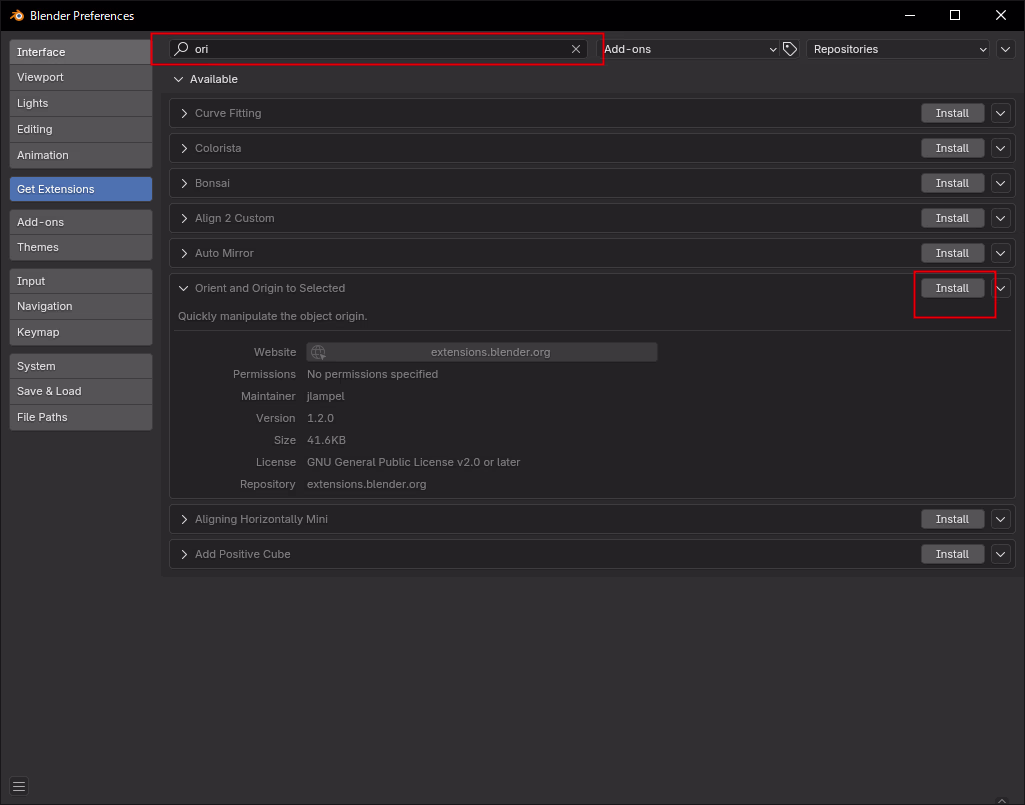Open extension settings dropdown arrow top right
Screen dimensions: 1025x805
[x=1005, y=49]
